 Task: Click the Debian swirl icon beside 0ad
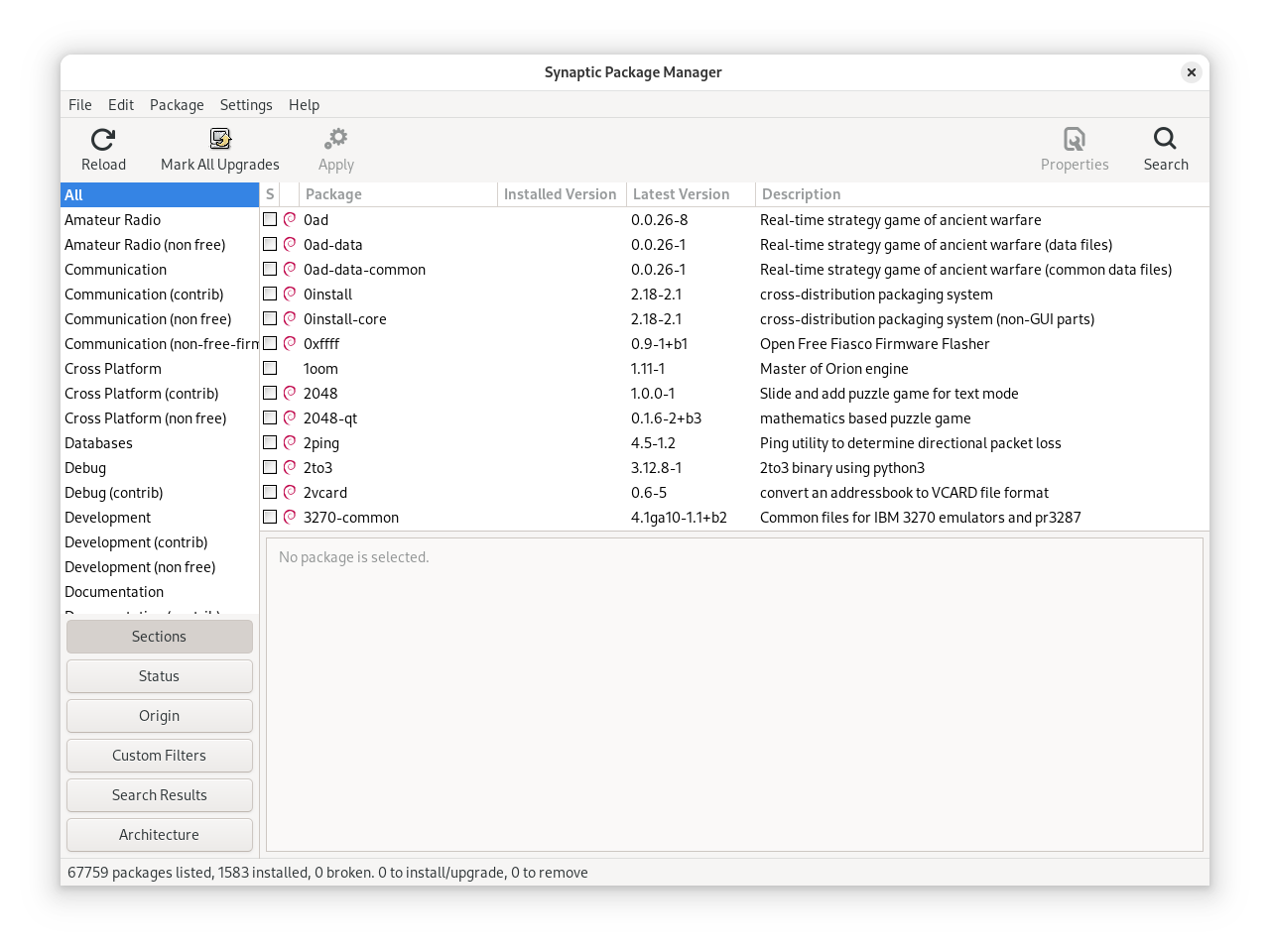pos(290,219)
